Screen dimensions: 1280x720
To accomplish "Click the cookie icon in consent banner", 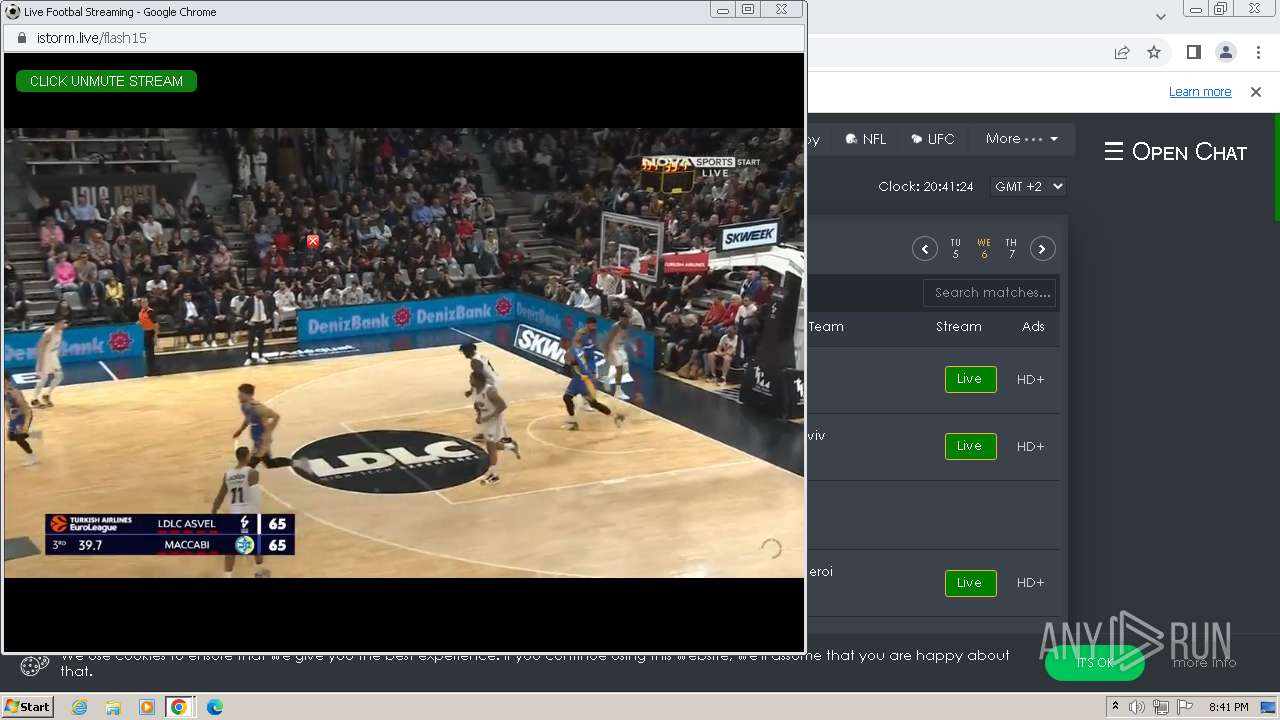I will pyautogui.click(x=35, y=665).
